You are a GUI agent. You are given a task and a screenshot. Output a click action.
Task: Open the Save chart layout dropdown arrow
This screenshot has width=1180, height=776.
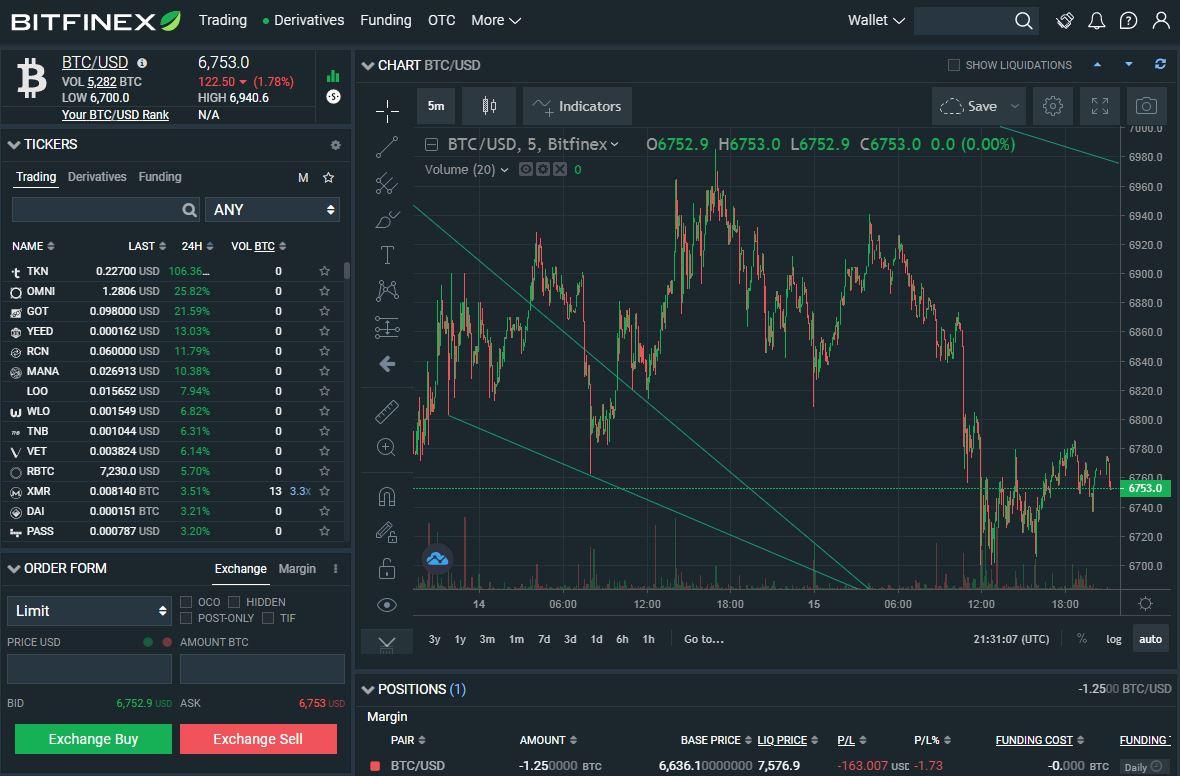pos(1015,106)
